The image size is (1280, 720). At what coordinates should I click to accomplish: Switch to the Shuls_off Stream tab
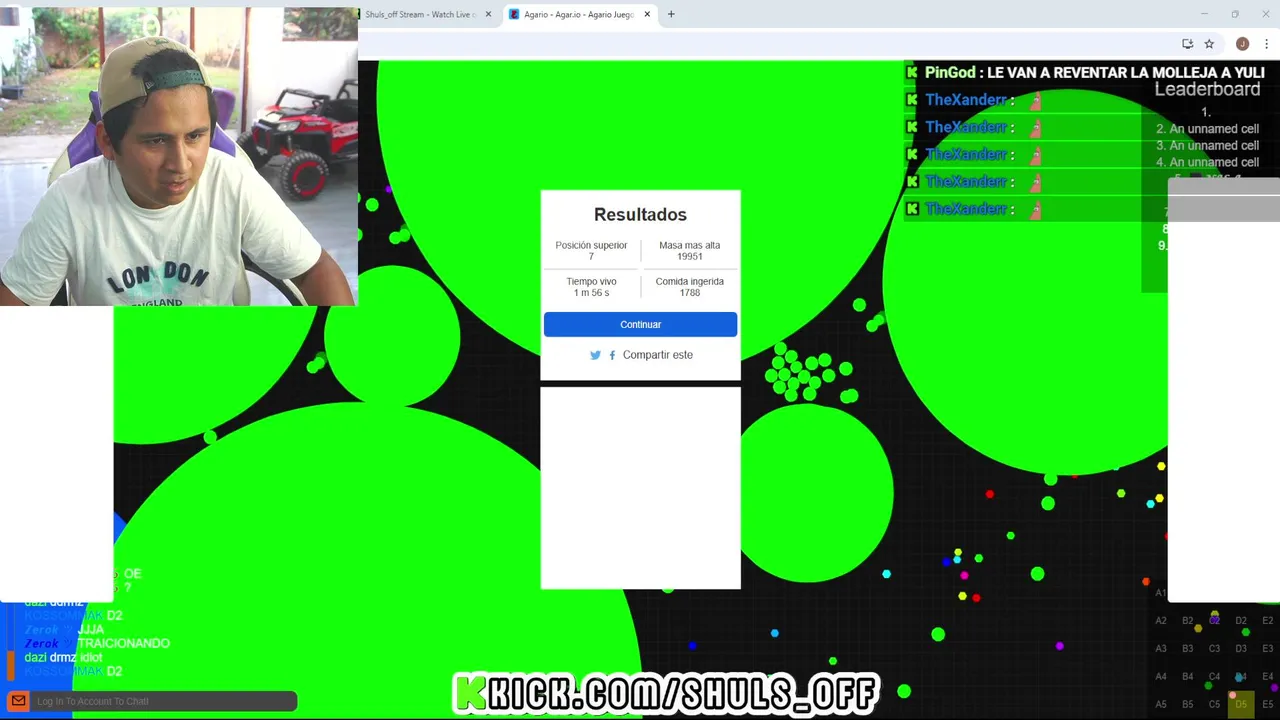(428, 14)
